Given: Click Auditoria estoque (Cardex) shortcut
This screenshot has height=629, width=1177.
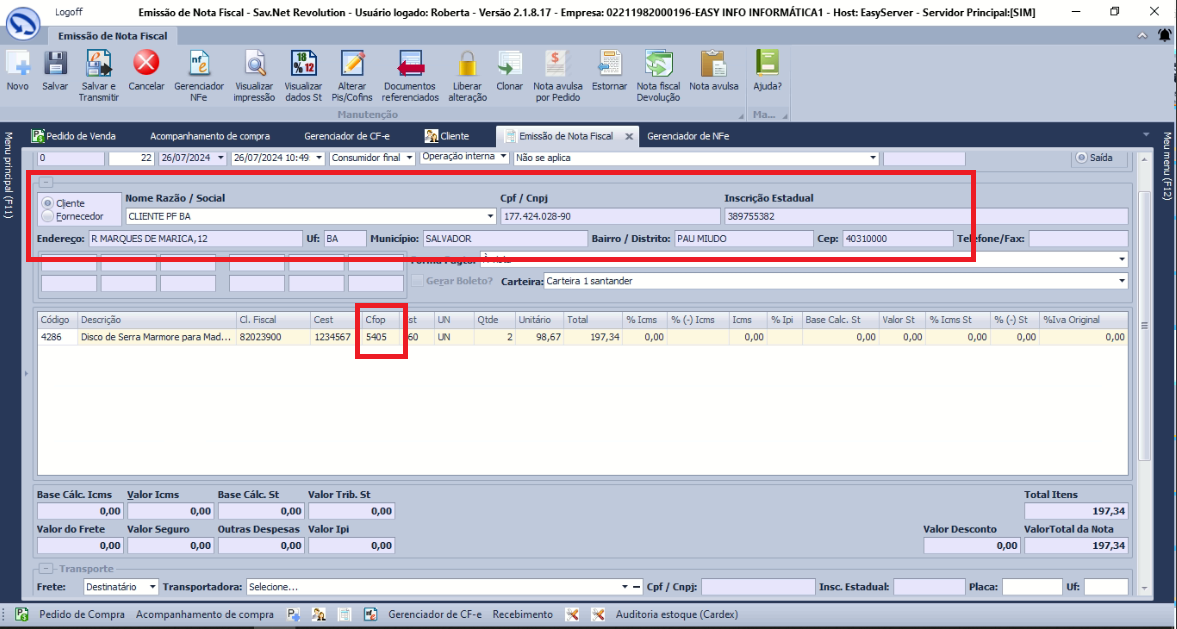Looking at the screenshot, I should (x=676, y=614).
